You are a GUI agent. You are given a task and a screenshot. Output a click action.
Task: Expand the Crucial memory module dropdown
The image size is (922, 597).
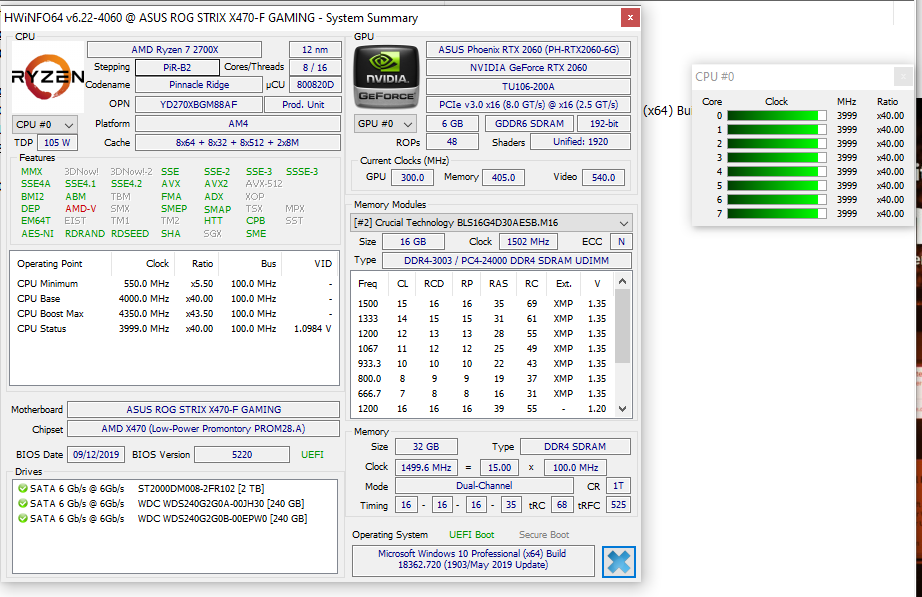coord(491,223)
